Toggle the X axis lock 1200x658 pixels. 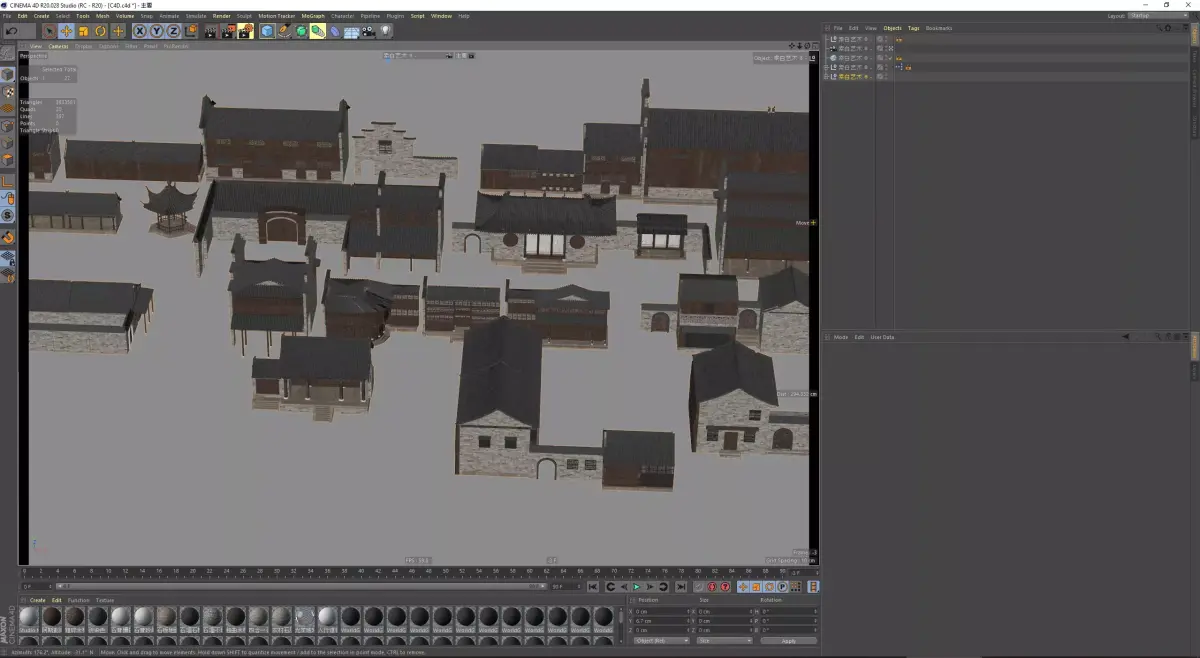click(x=140, y=31)
